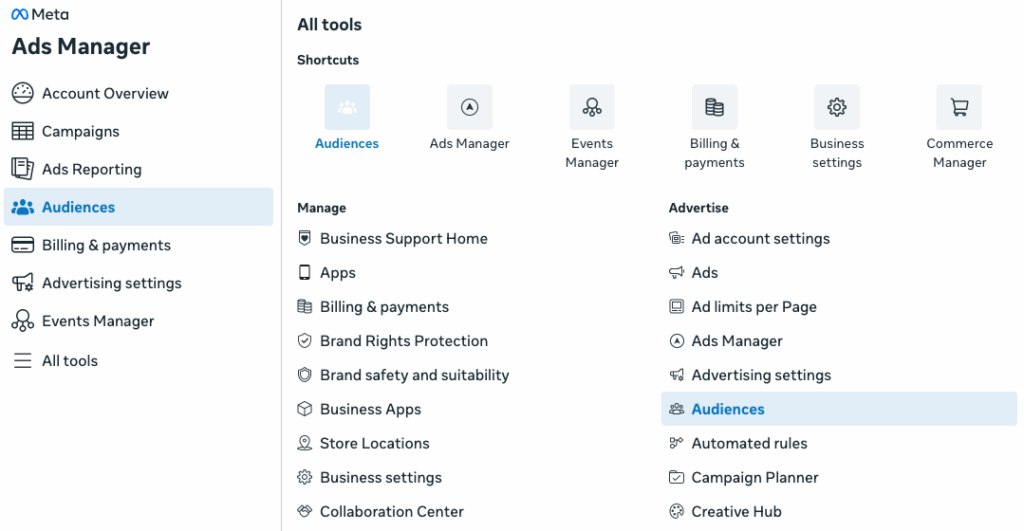
Task: Open the Commerce Manager cart shortcut icon
Action: [959, 107]
